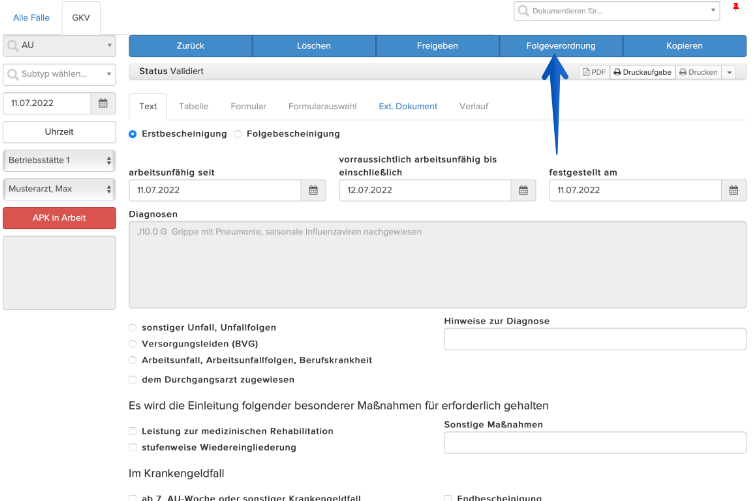Open calendar for 'arbeitsunfähig seit' date
This screenshot has width=756, height=501.
[313, 190]
